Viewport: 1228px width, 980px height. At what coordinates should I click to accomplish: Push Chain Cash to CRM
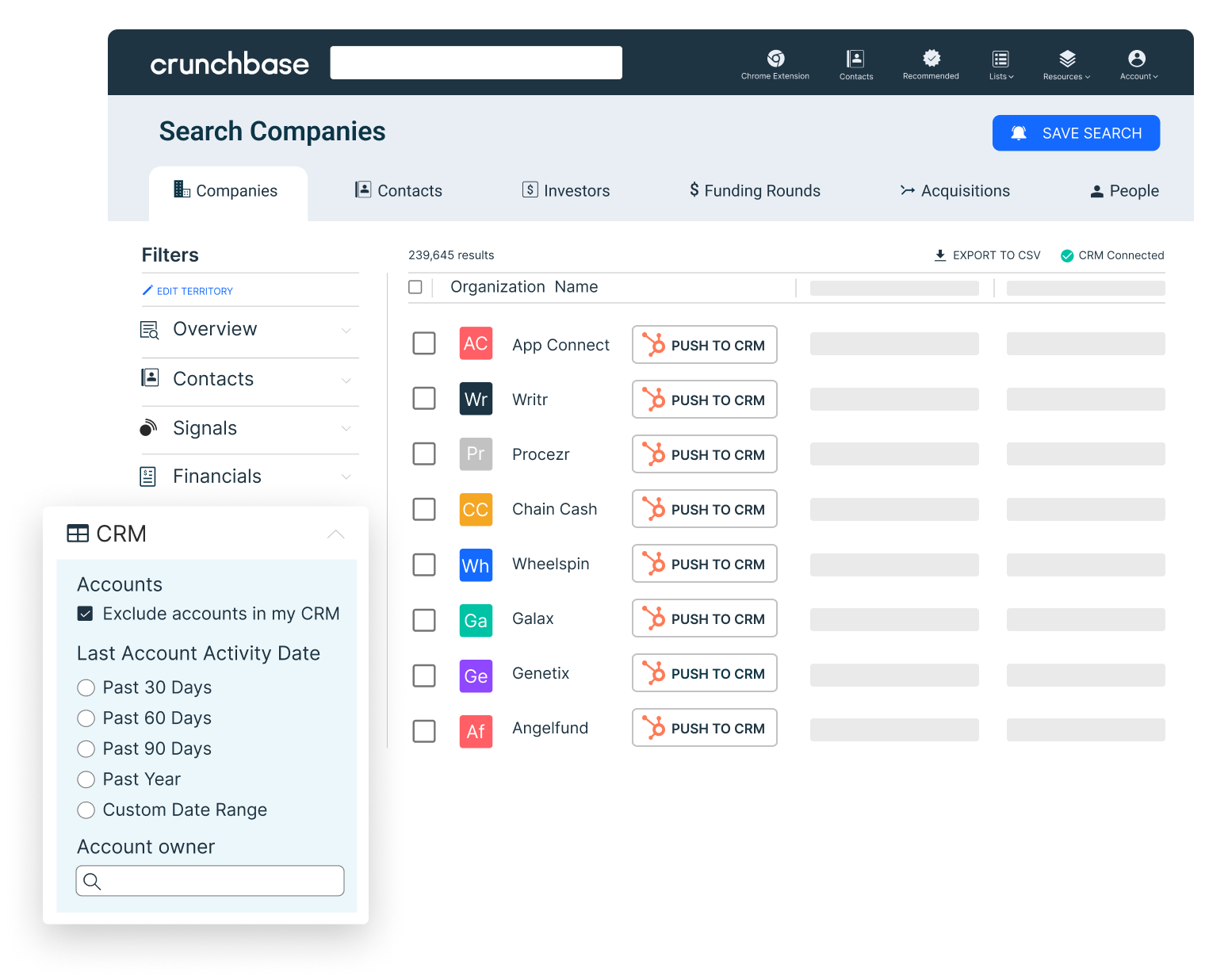pos(704,509)
